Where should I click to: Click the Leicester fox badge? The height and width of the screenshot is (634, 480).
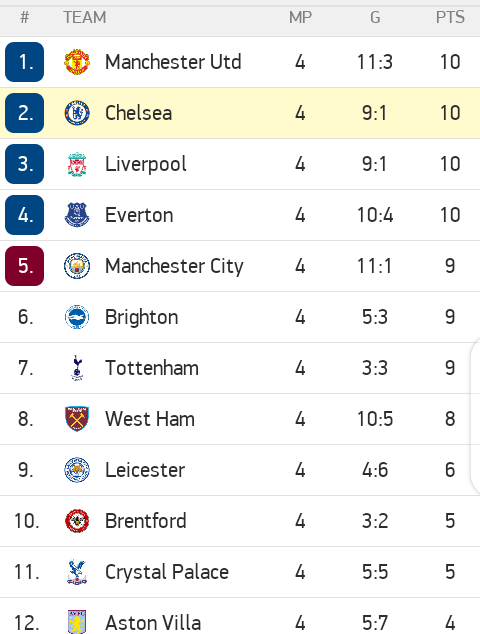[77, 470]
